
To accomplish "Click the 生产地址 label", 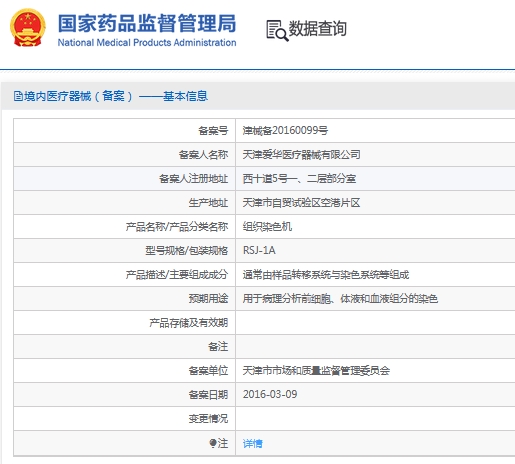I will point(208,202).
